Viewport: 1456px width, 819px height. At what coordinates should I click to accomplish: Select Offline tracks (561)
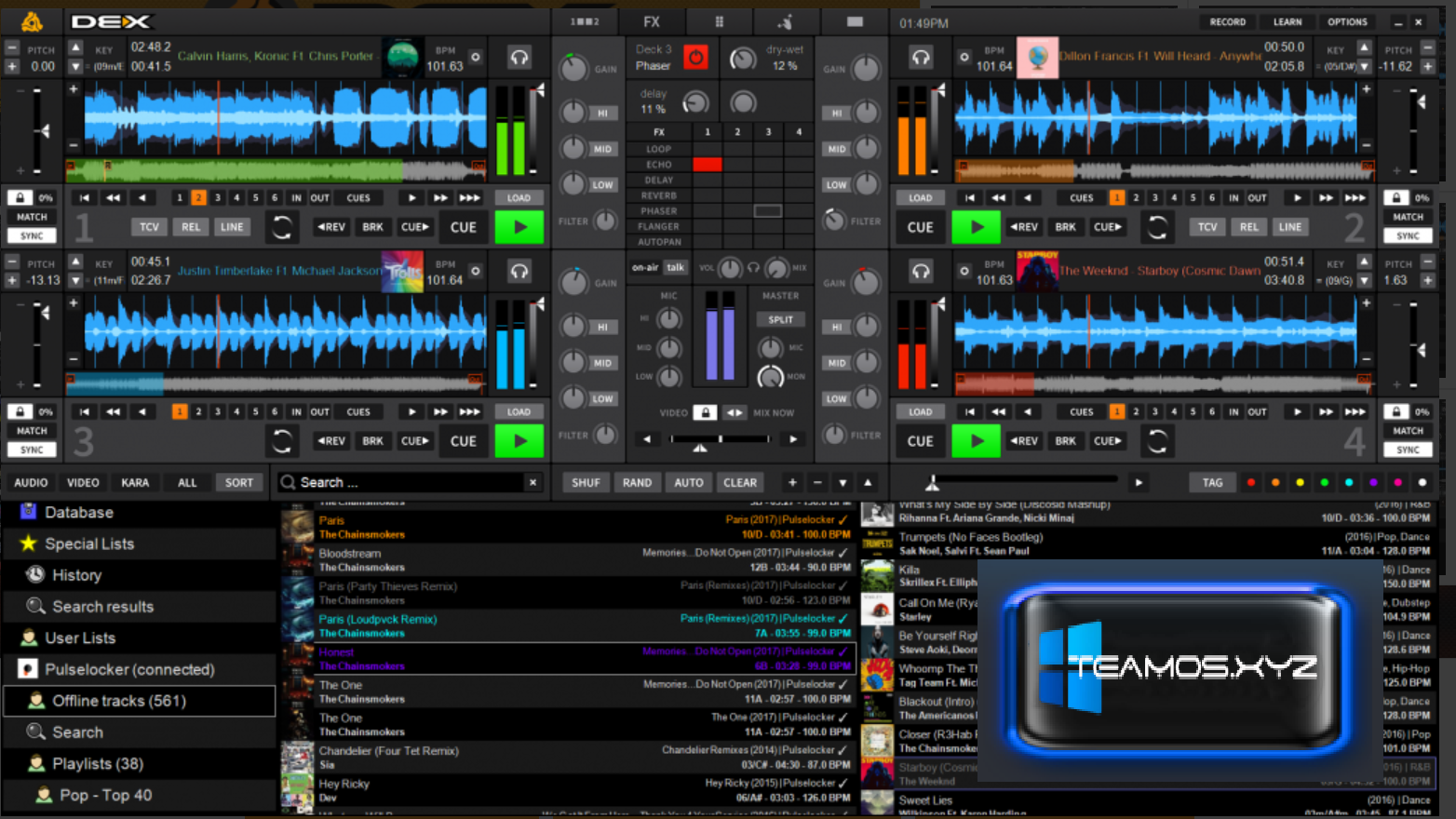pyautogui.click(x=140, y=701)
